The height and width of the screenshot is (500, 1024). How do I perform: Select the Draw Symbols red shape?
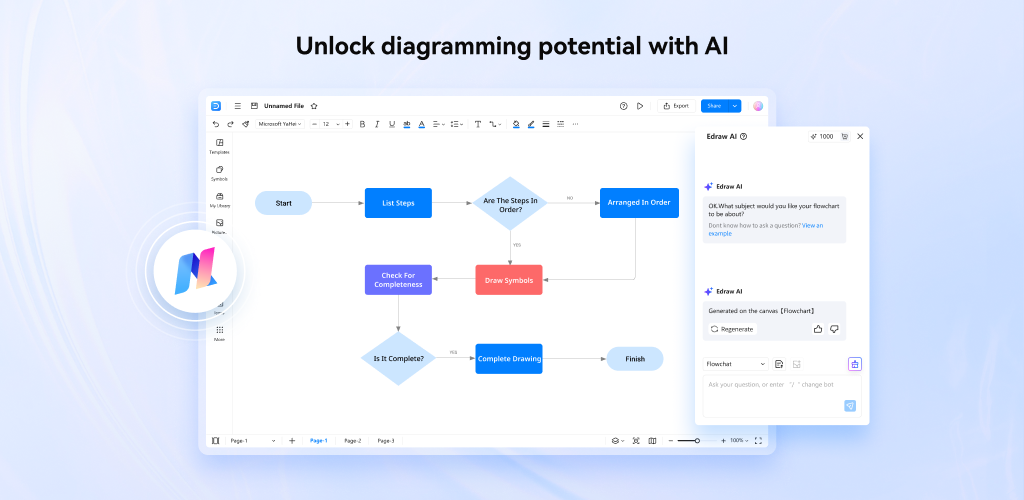point(509,280)
